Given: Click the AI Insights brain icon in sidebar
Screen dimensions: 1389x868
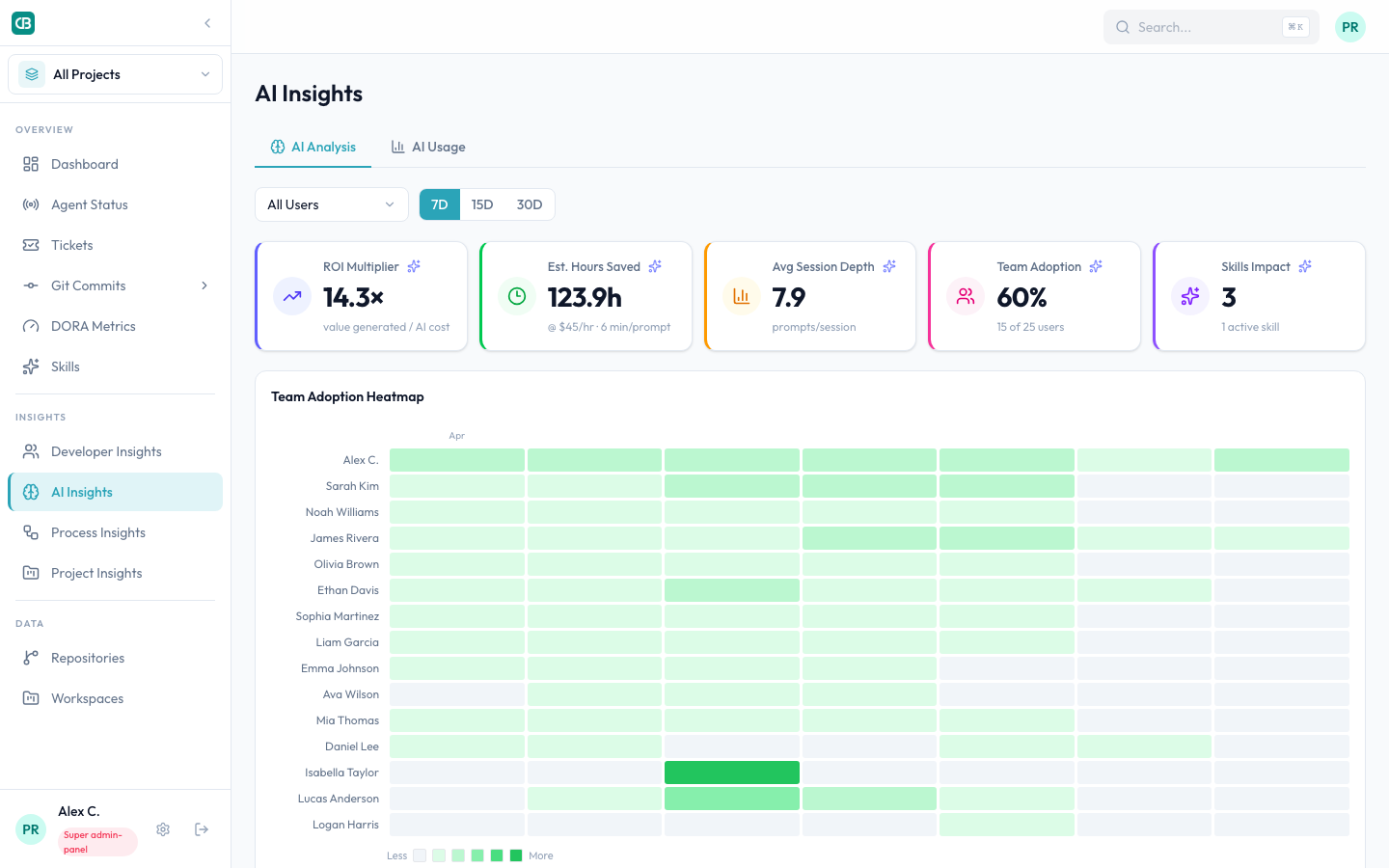Looking at the screenshot, I should tap(31, 492).
